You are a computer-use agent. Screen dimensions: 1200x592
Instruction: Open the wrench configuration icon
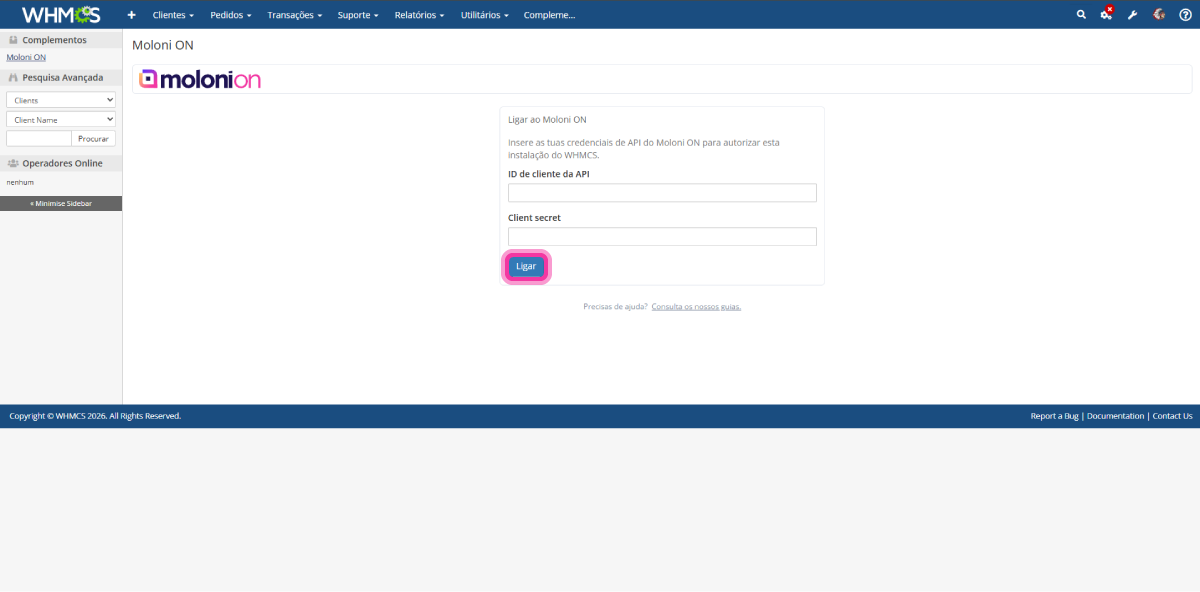pos(1133,15)
